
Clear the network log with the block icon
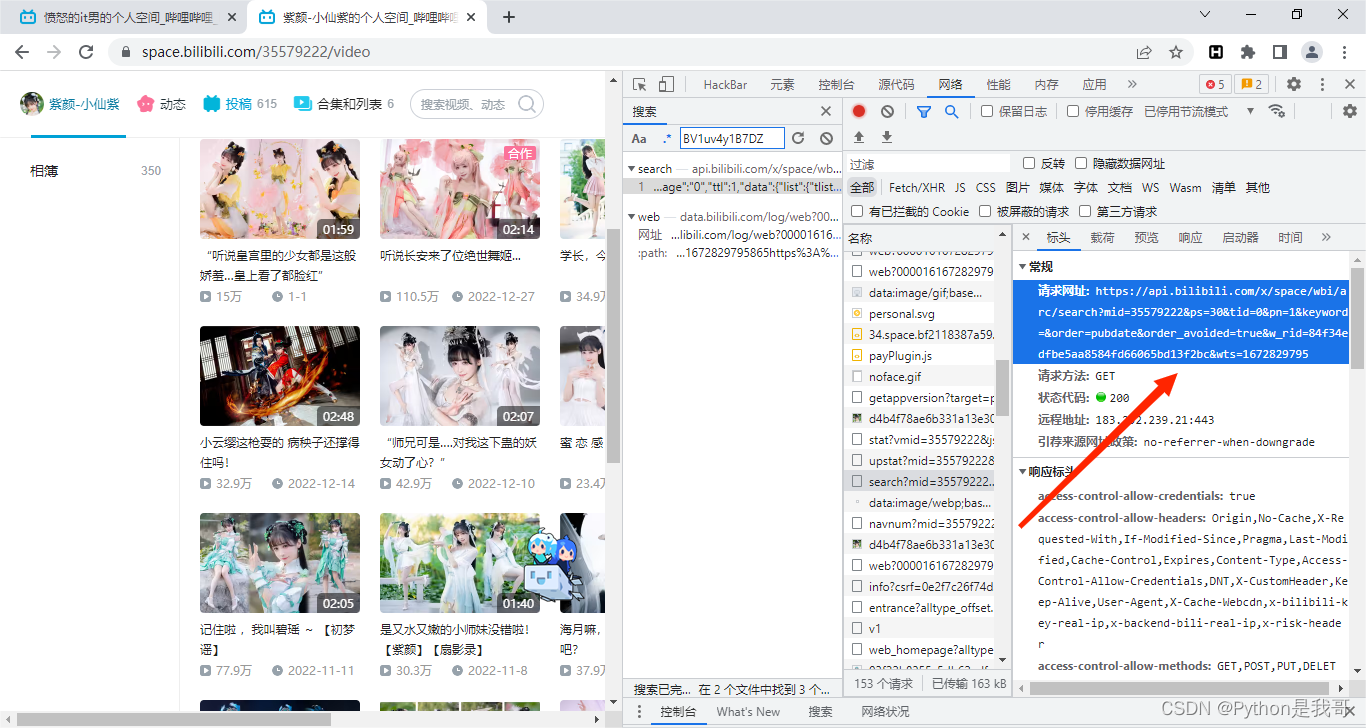click(886, 111)
